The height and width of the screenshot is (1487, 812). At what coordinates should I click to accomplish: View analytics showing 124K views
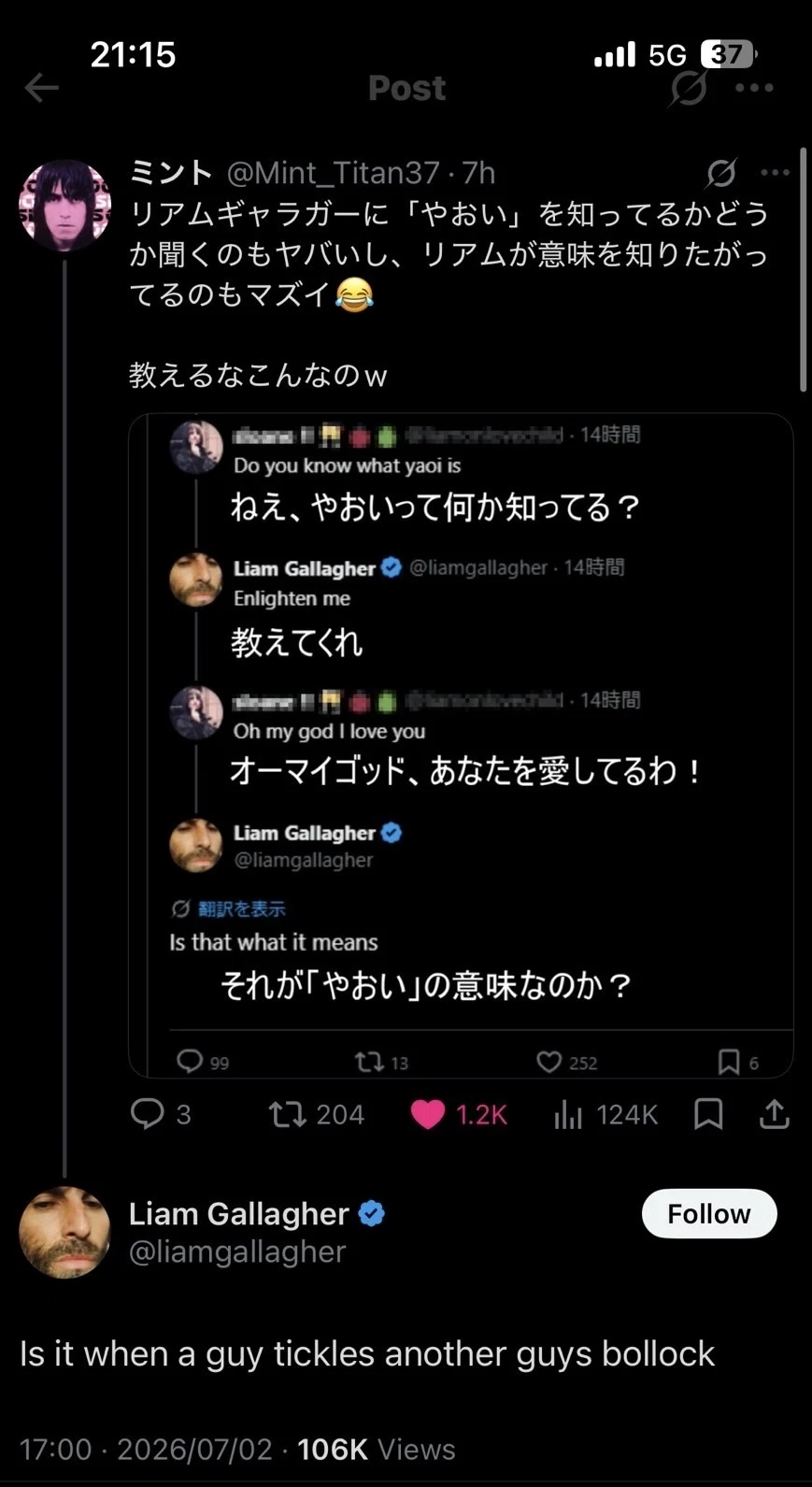pos(606,1114)
